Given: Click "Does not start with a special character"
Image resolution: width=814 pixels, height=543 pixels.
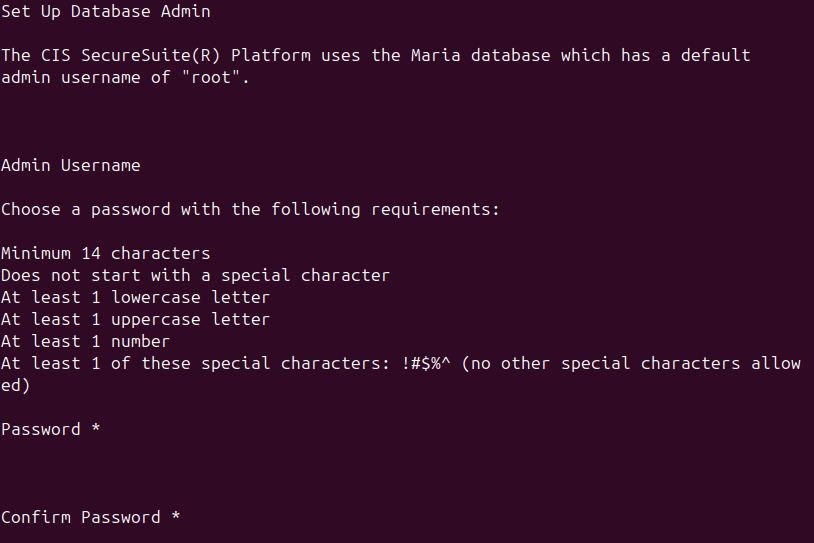Looking at the screenshot, I should 195,276.
